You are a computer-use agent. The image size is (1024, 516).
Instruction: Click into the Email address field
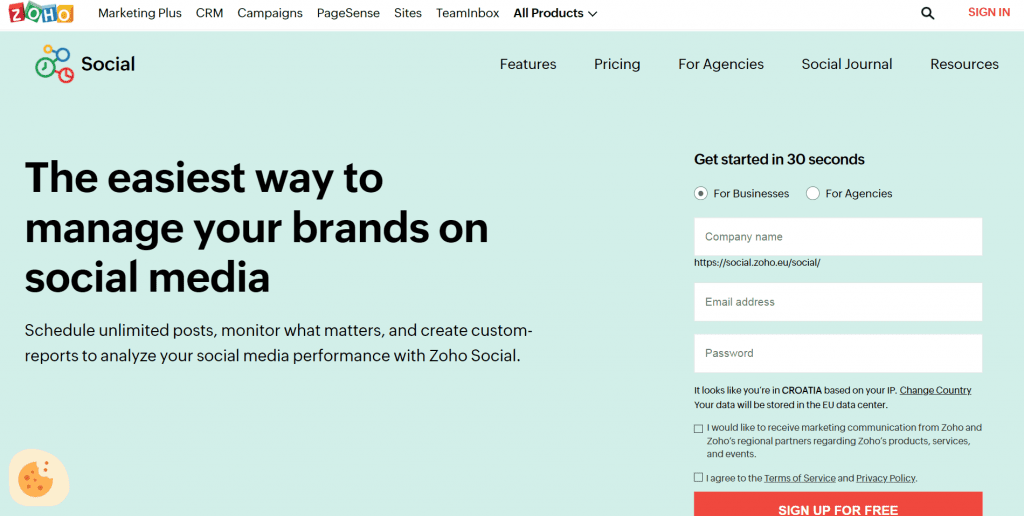coord(838,302)
